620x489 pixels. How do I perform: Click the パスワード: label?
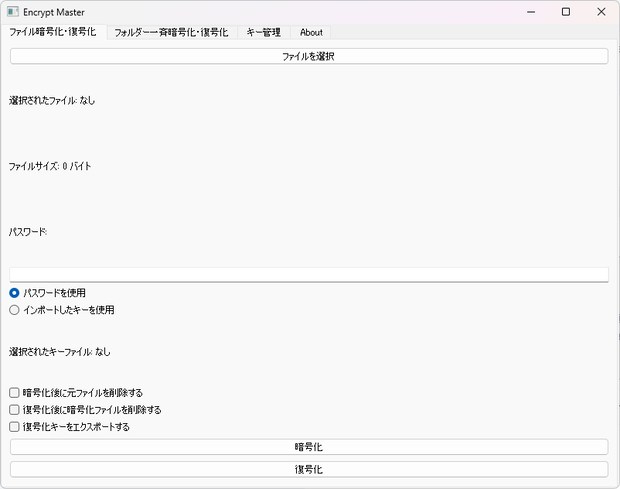(28, 232)
